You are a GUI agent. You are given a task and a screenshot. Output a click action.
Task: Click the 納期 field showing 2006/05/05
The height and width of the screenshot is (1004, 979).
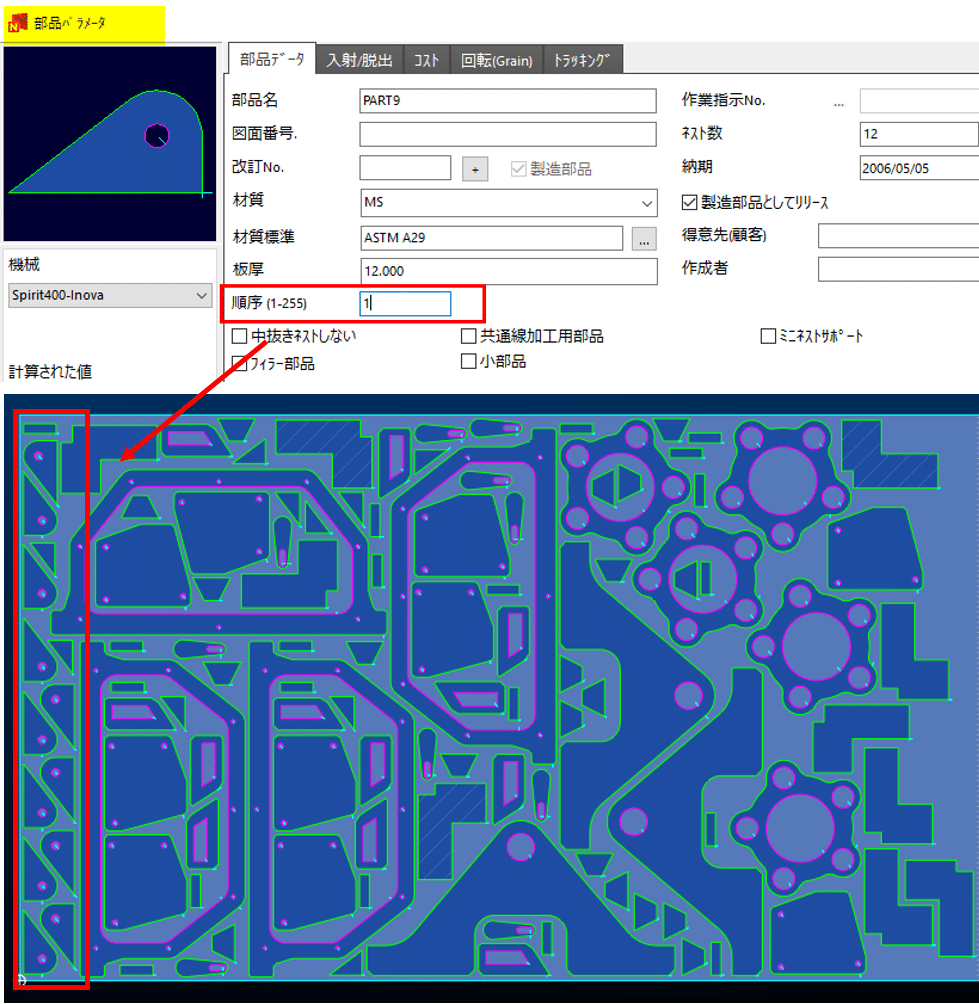[x=919, y=168]
